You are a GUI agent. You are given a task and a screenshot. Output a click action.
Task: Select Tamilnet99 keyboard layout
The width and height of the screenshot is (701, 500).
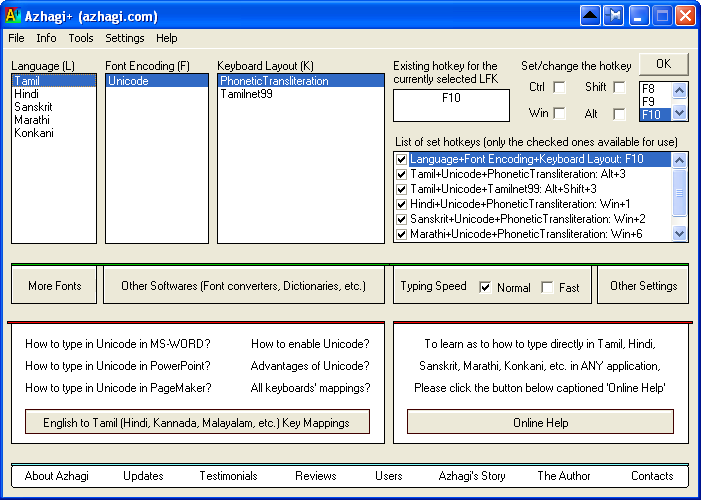click(x=301, y=94)
